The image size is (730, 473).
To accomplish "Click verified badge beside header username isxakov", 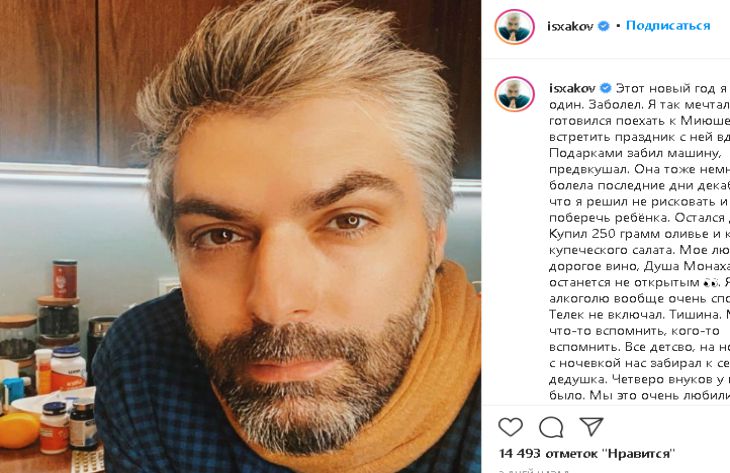I will 604,26.
